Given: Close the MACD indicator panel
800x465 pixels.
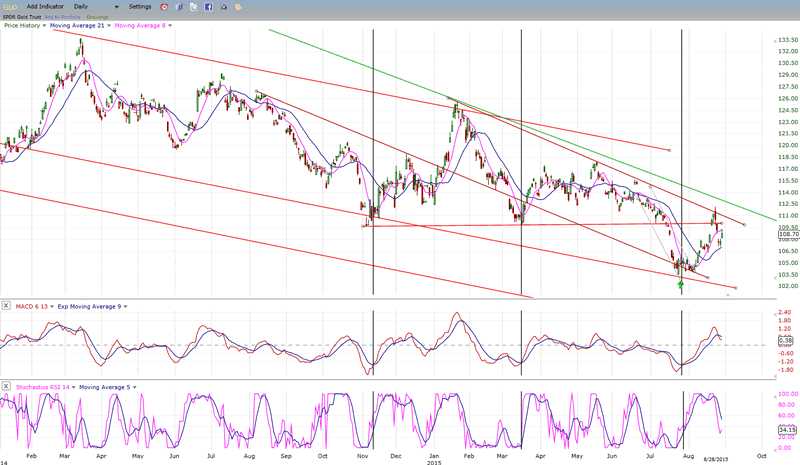Looking at the screenshot, I should click(5, 304).
